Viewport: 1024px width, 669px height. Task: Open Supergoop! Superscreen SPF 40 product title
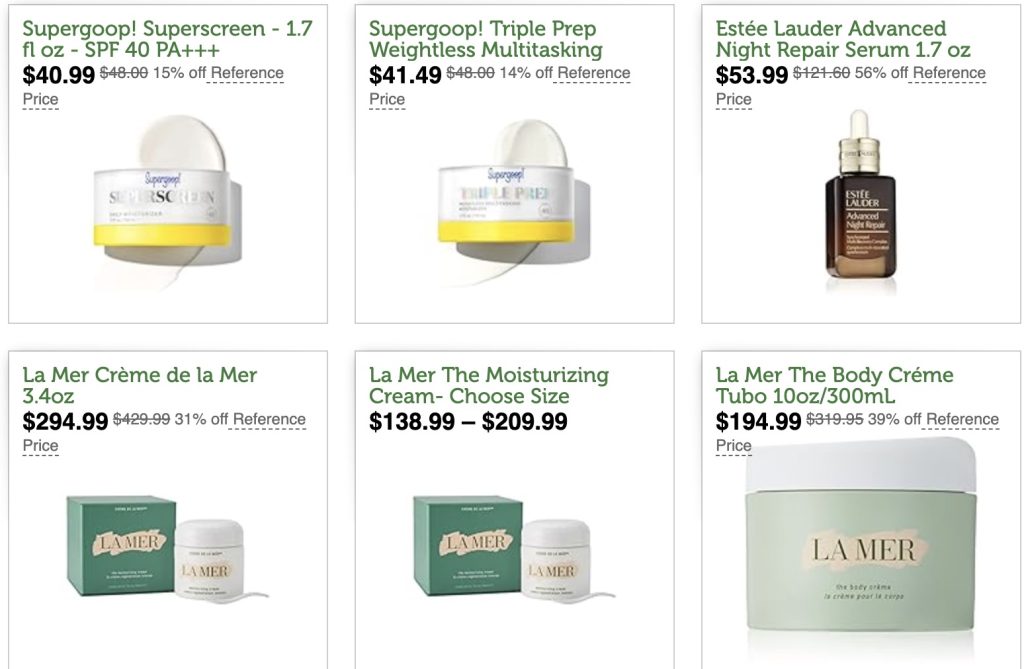(x=167, y=39)
